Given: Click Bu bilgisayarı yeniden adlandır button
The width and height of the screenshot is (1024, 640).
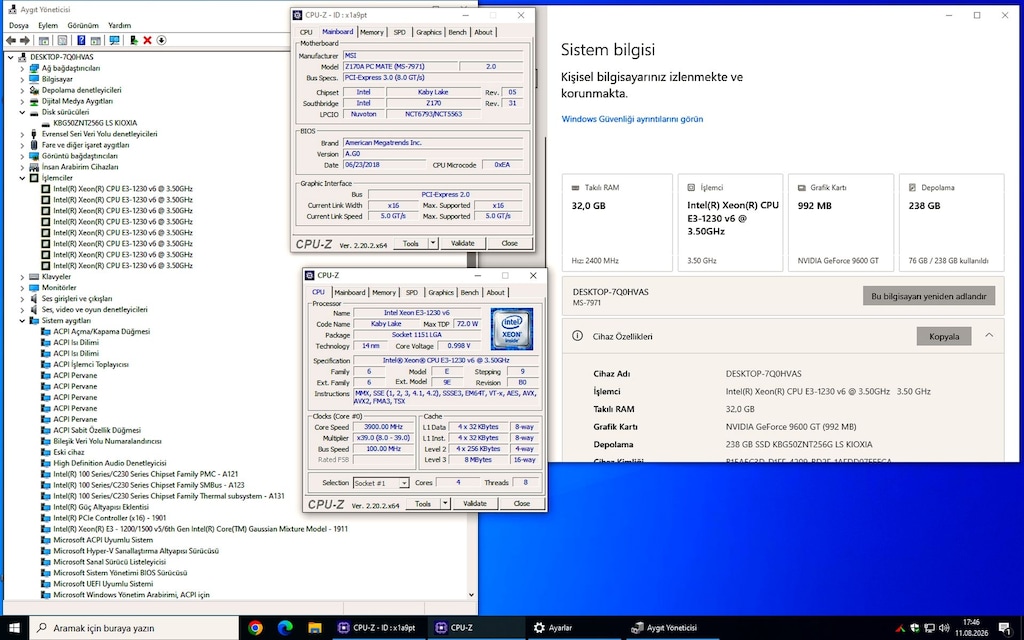Looking at the screenshot, I should (x=929, y=296).
